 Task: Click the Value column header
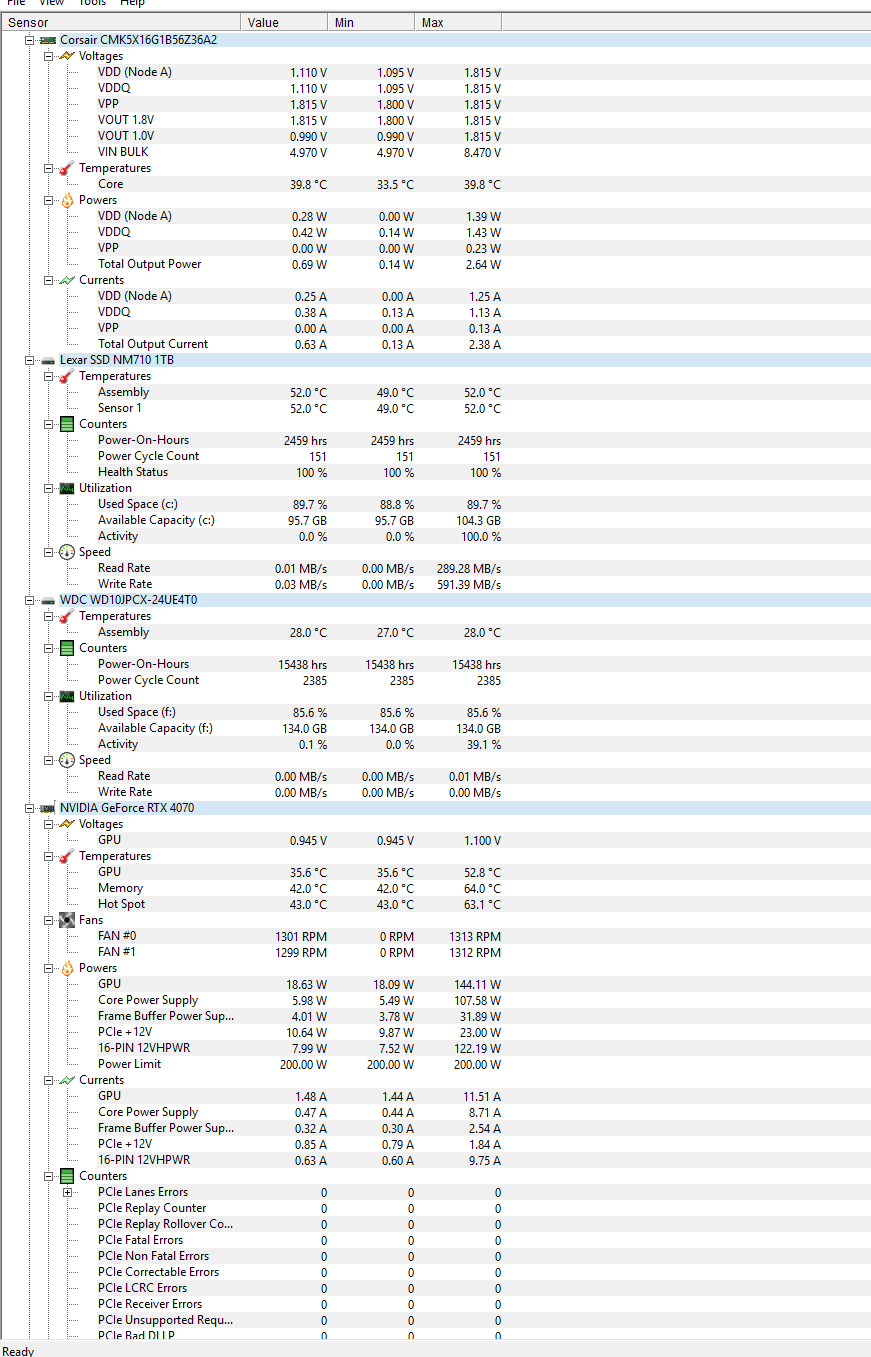pyautogui.click(x=284, y=22)
